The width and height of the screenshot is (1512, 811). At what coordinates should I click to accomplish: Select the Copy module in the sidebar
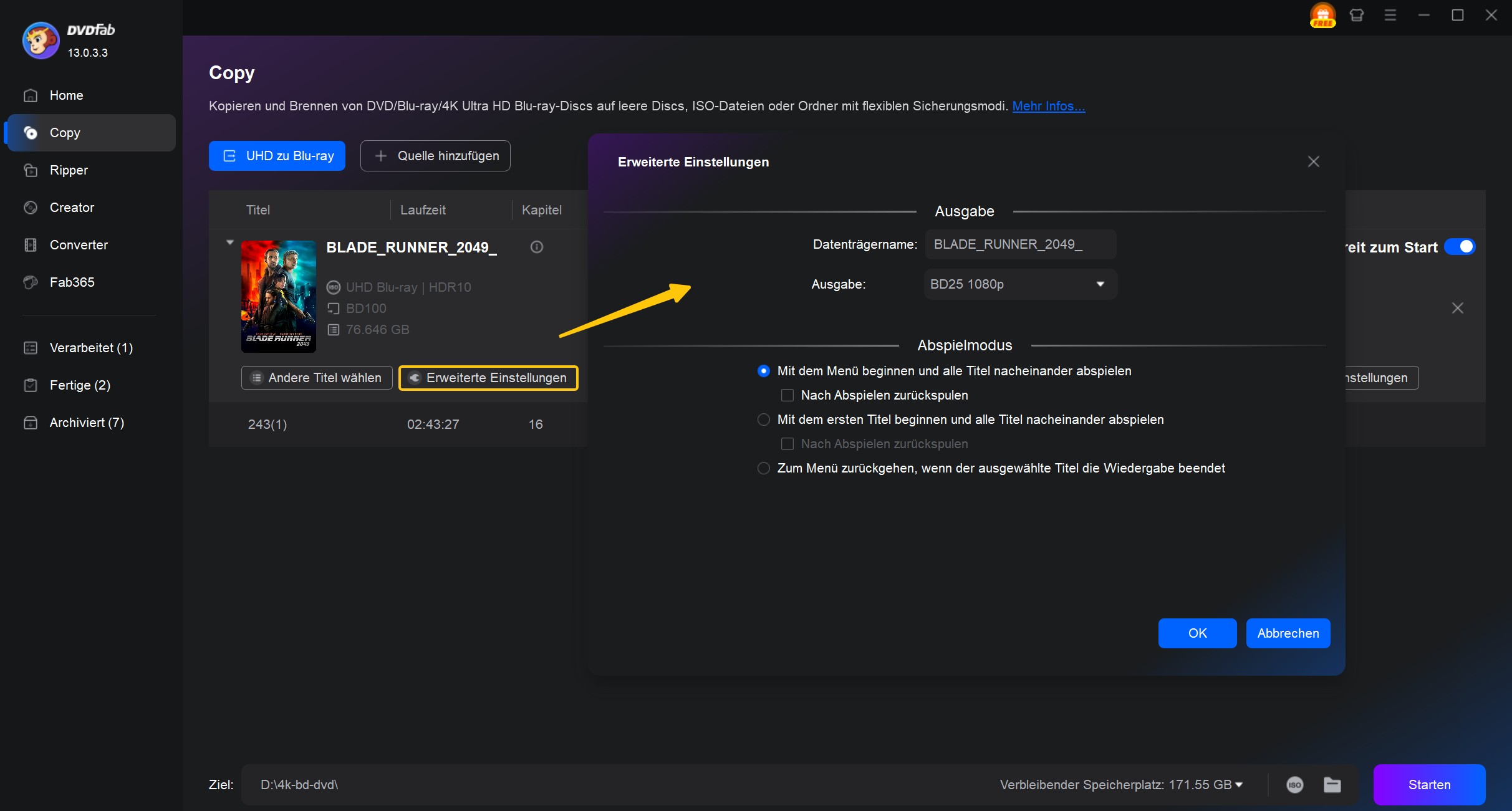(90, 133)
